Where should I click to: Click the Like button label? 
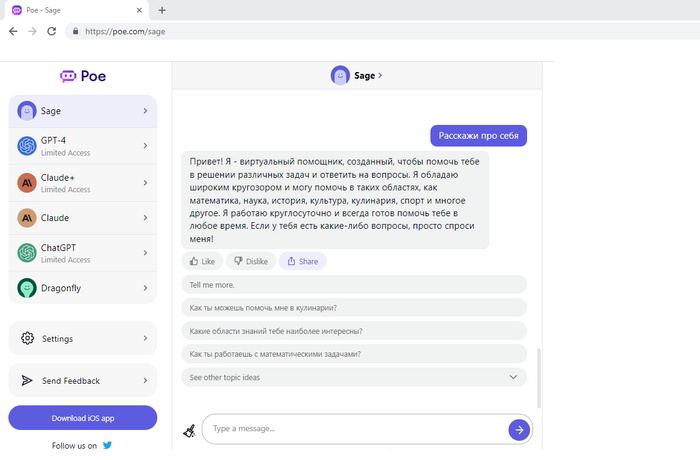[208, 262]
